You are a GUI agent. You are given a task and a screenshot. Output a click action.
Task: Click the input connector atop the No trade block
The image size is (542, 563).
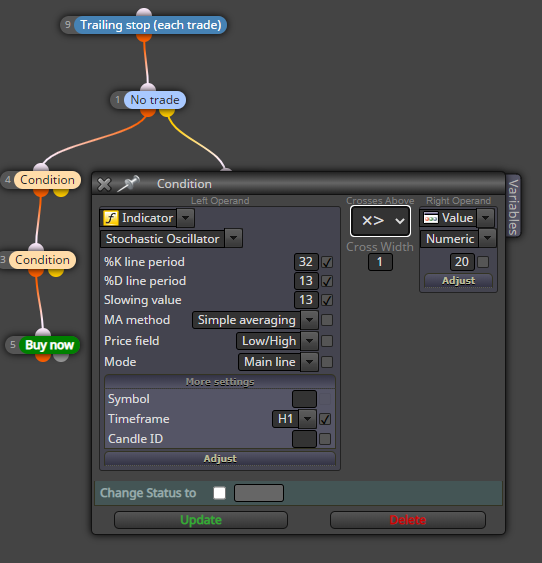(148, 87)
